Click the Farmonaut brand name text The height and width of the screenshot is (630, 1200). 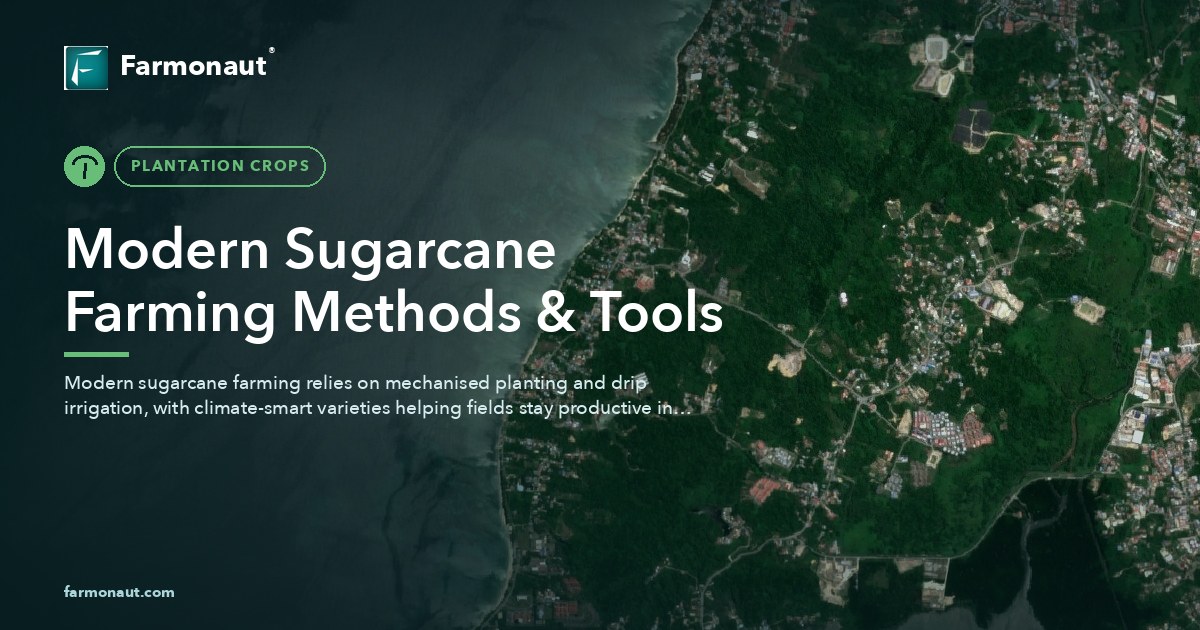tap(194, 67)
